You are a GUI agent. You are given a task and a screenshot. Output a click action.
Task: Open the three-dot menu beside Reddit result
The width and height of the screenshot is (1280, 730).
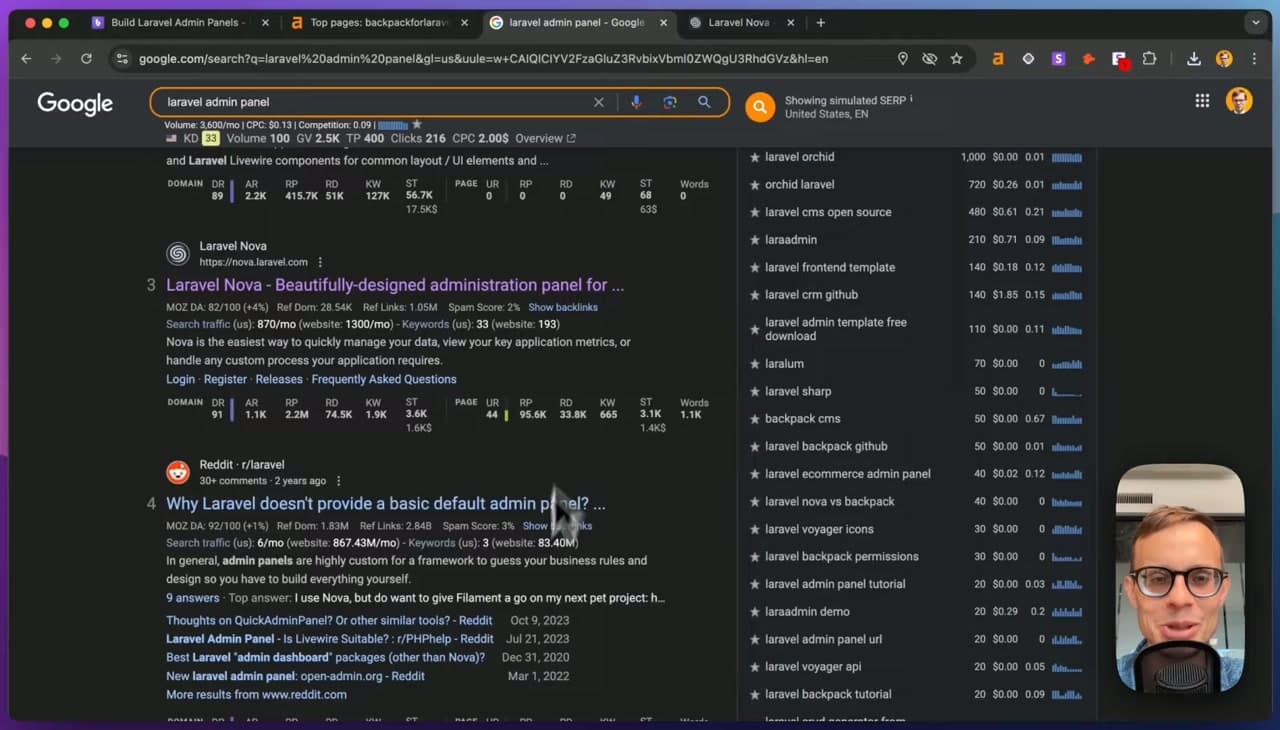pyautogui.click(x=338, y=481)
